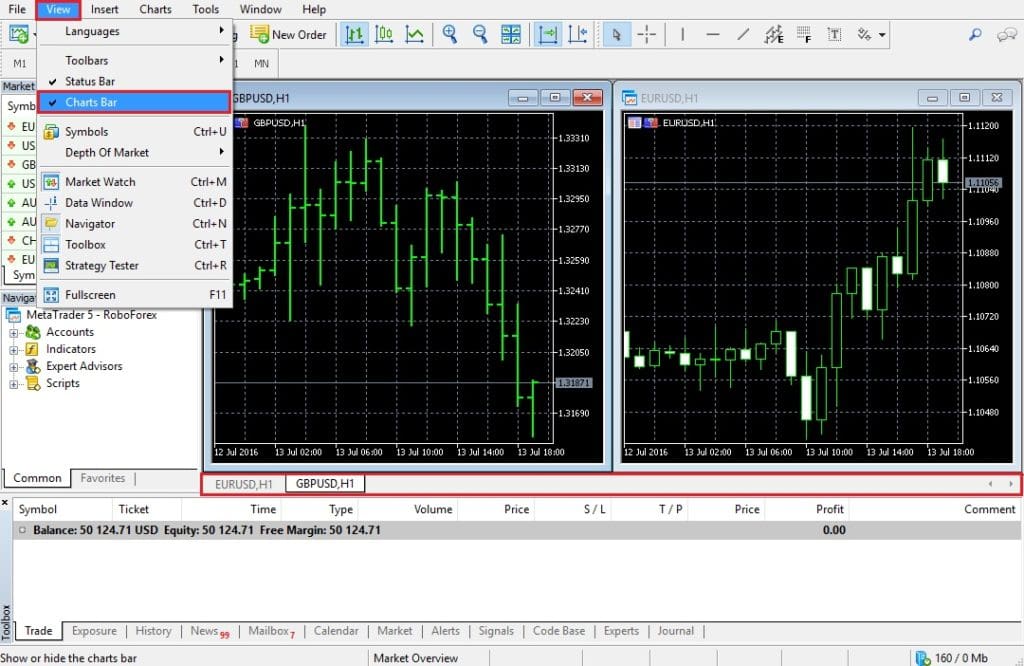The height and width of the screenshot is (666, 1024).
Task: Toggle the Status Bar option
Action: 134,81
